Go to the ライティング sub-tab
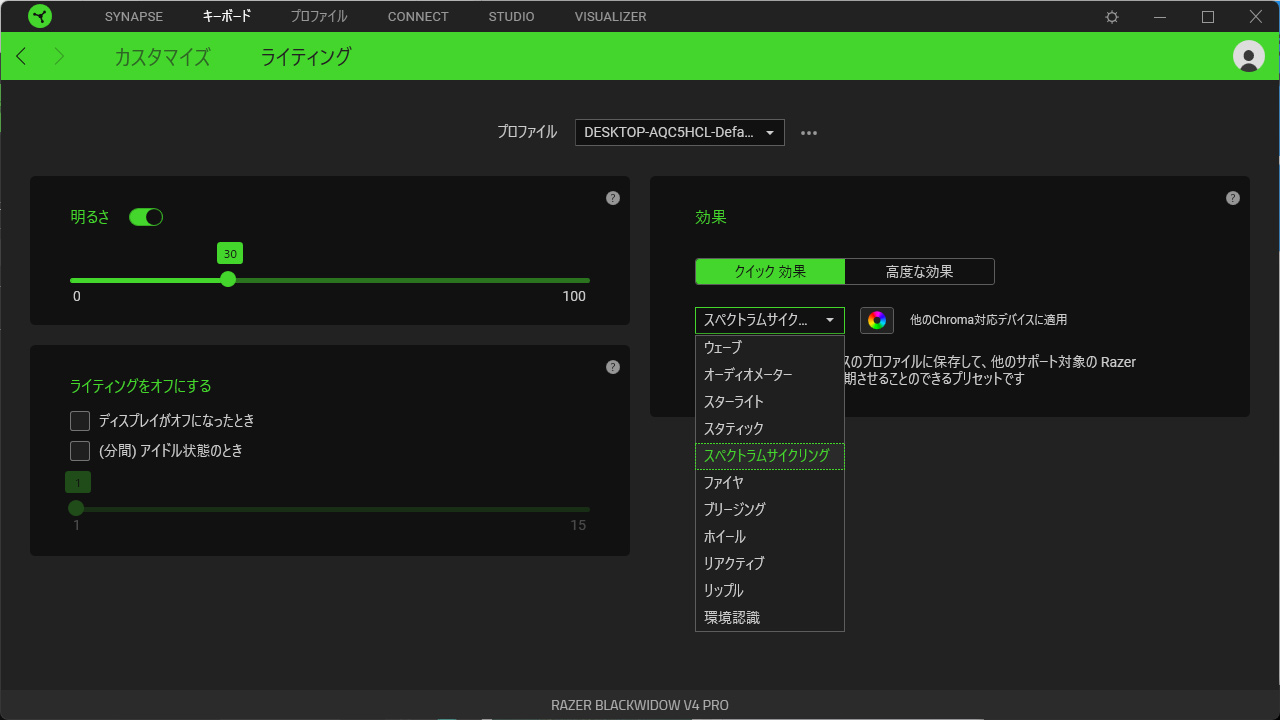 pyautogui.click(x=306, y=57)
